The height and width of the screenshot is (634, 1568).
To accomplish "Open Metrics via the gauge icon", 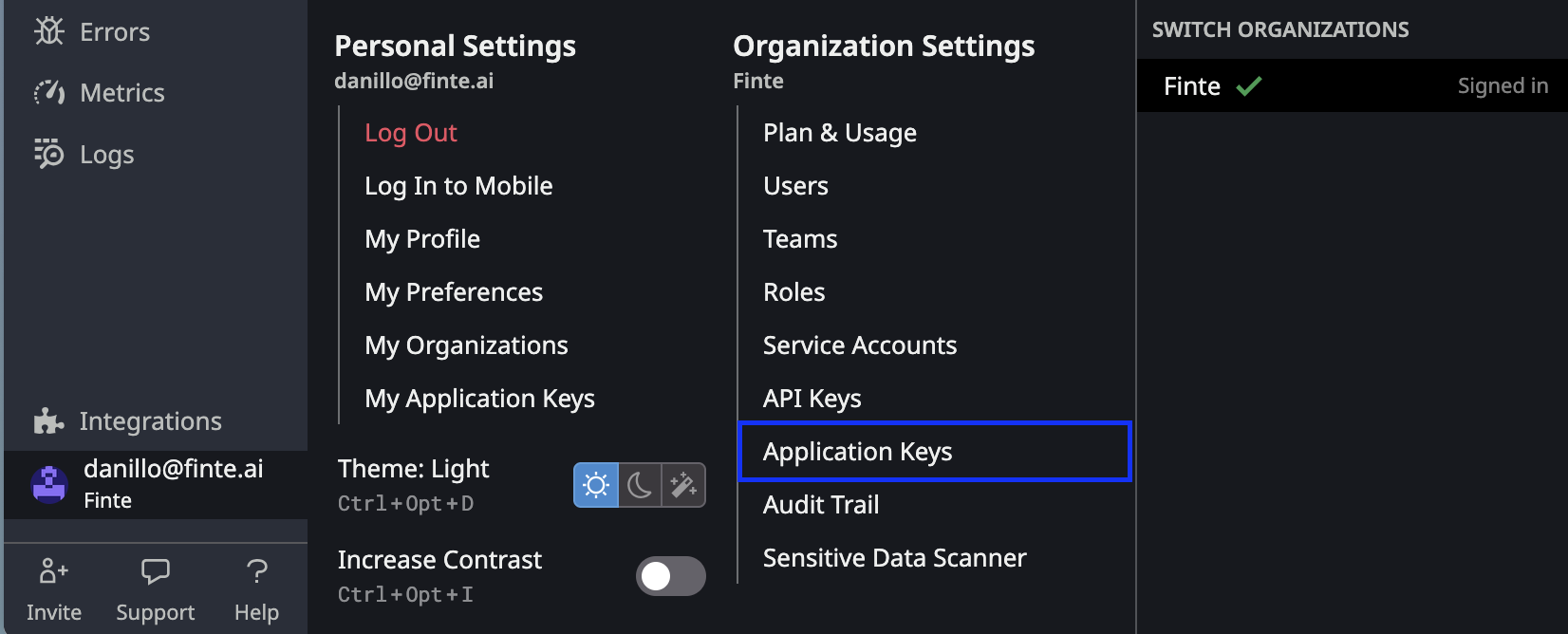I will point(49,92).
